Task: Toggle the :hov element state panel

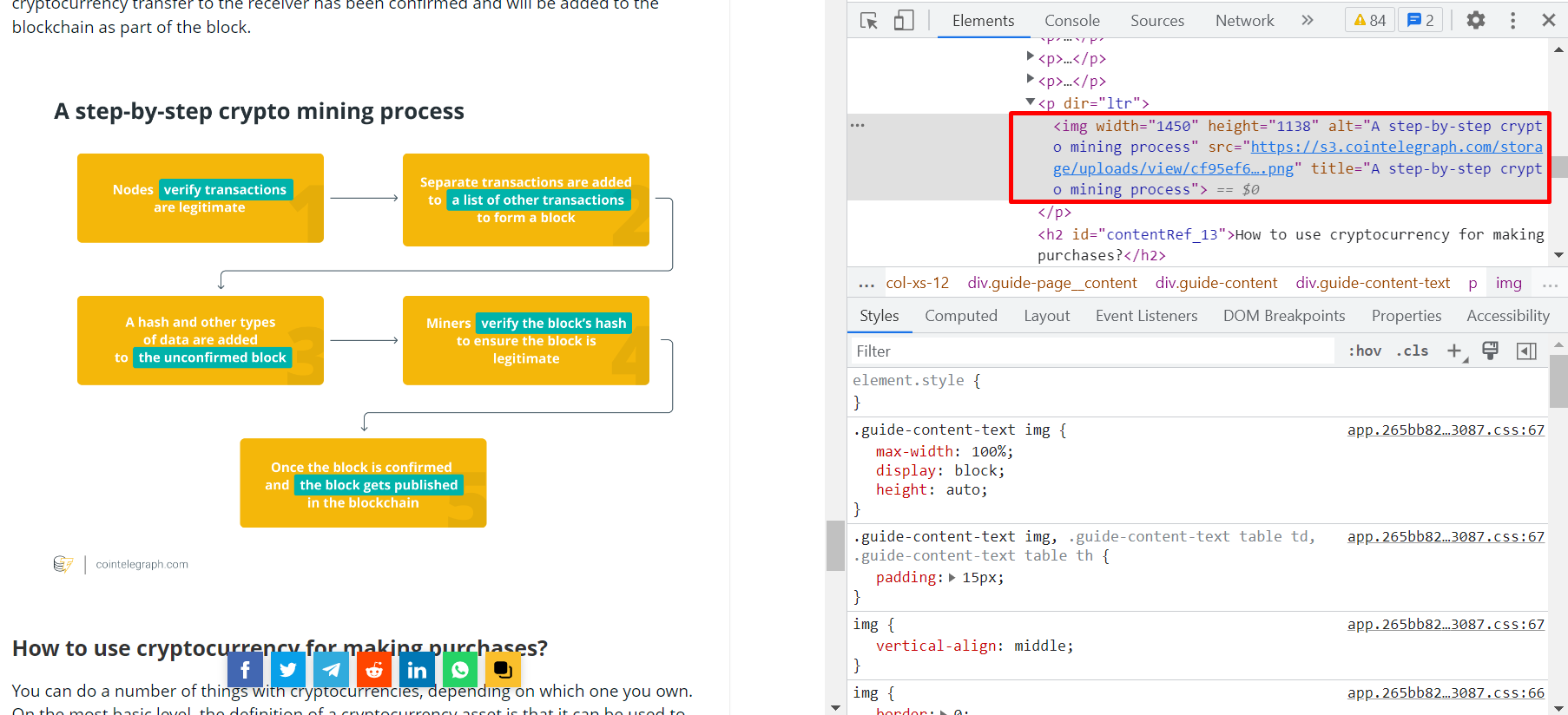Action: 1364,351
